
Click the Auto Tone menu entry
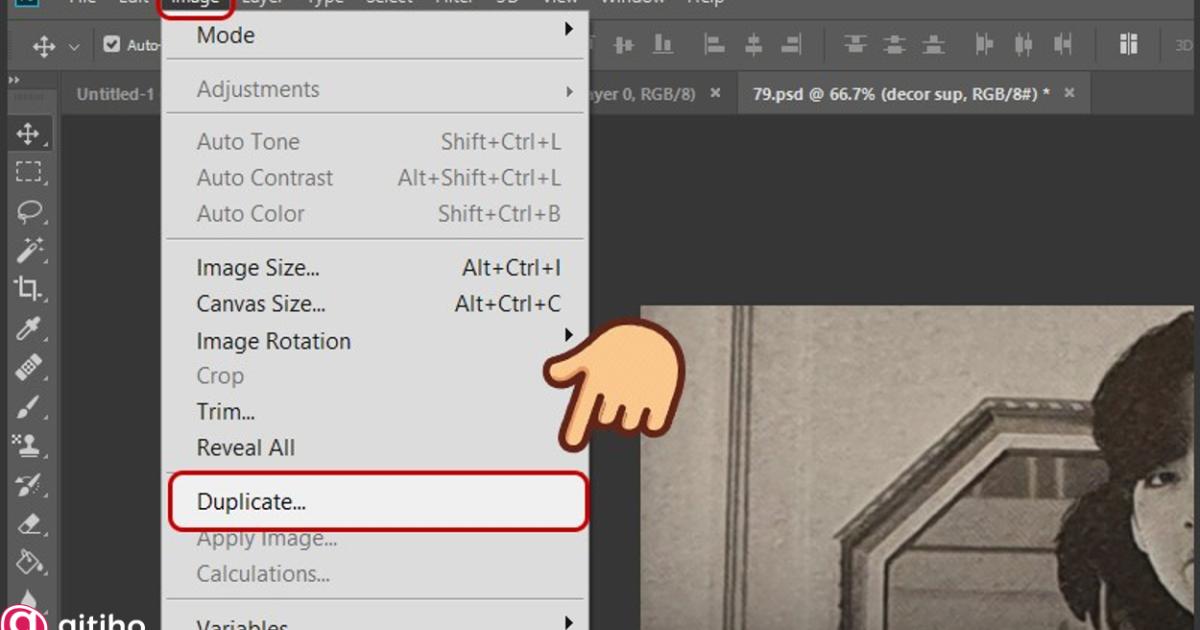[375, 142]
